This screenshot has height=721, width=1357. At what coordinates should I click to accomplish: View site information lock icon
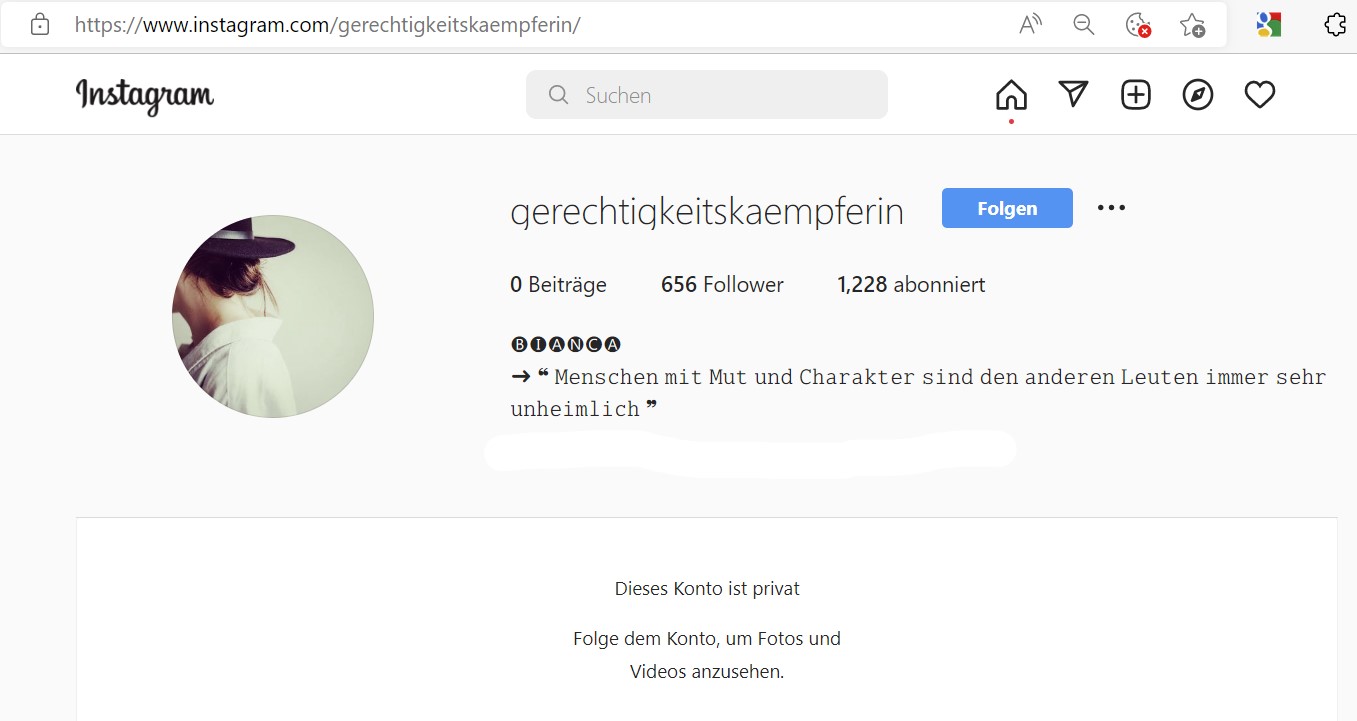(39, 25)
